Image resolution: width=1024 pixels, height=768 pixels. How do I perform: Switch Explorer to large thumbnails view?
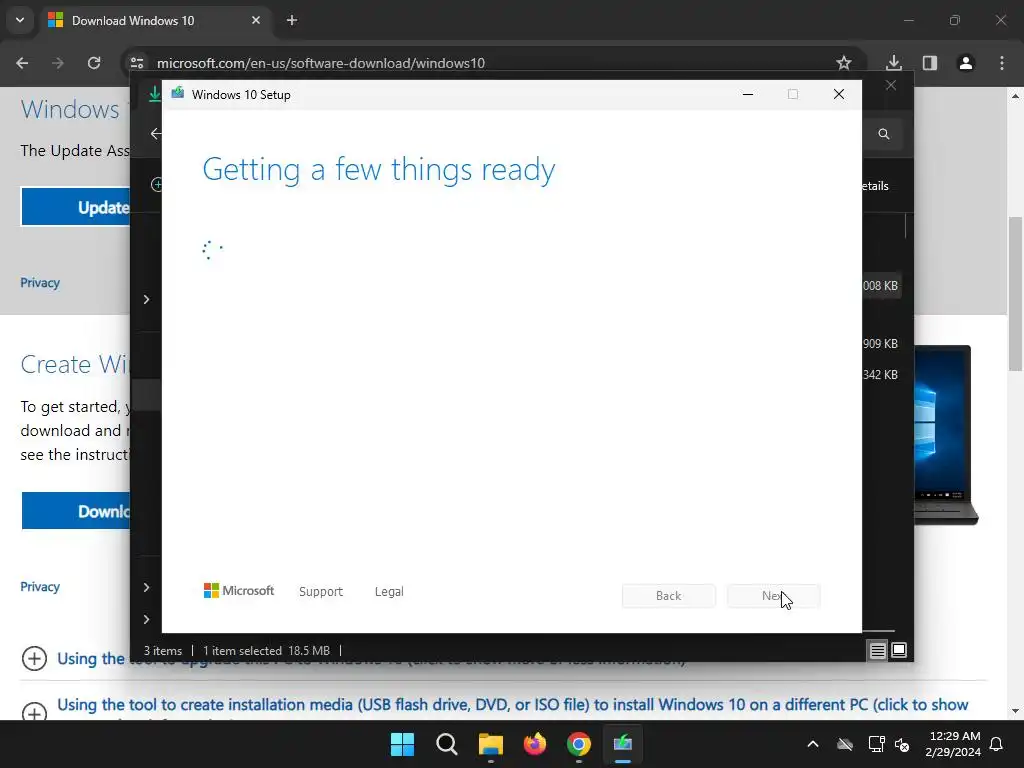[899, 650]
